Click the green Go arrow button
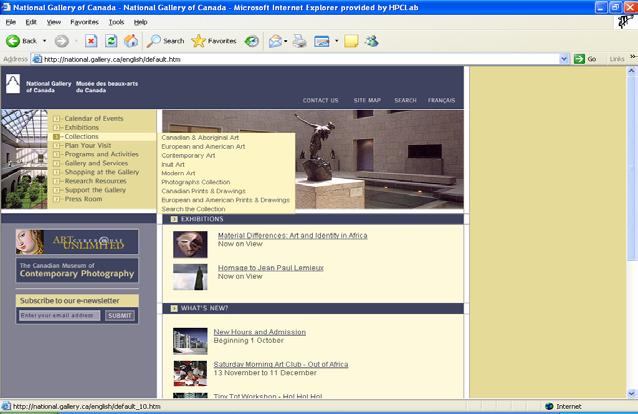Screen dimensions: 638x414 click(579, 59)
